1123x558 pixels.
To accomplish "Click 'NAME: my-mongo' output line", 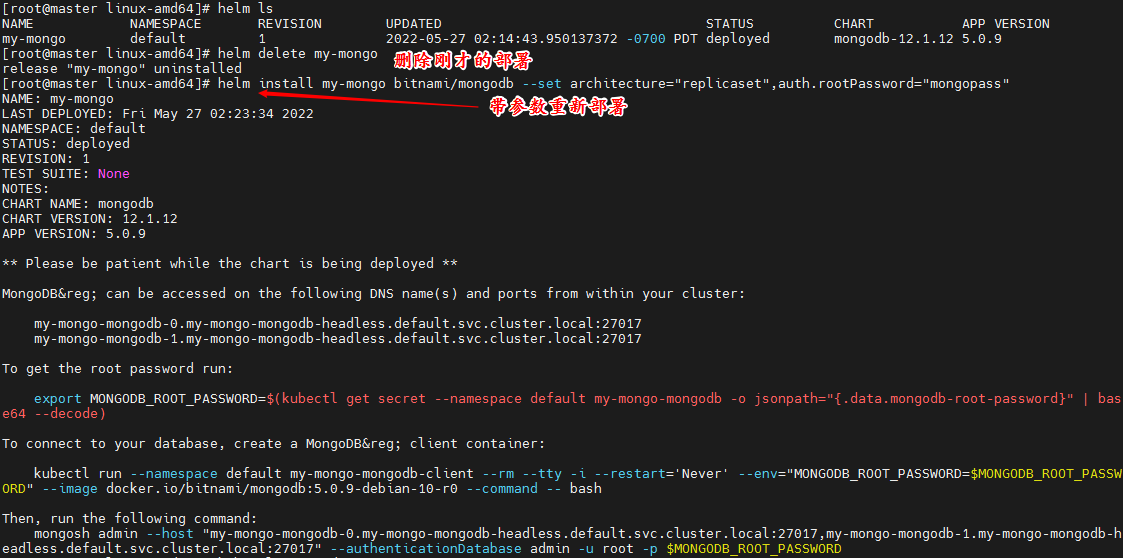I will coord(57,99).
